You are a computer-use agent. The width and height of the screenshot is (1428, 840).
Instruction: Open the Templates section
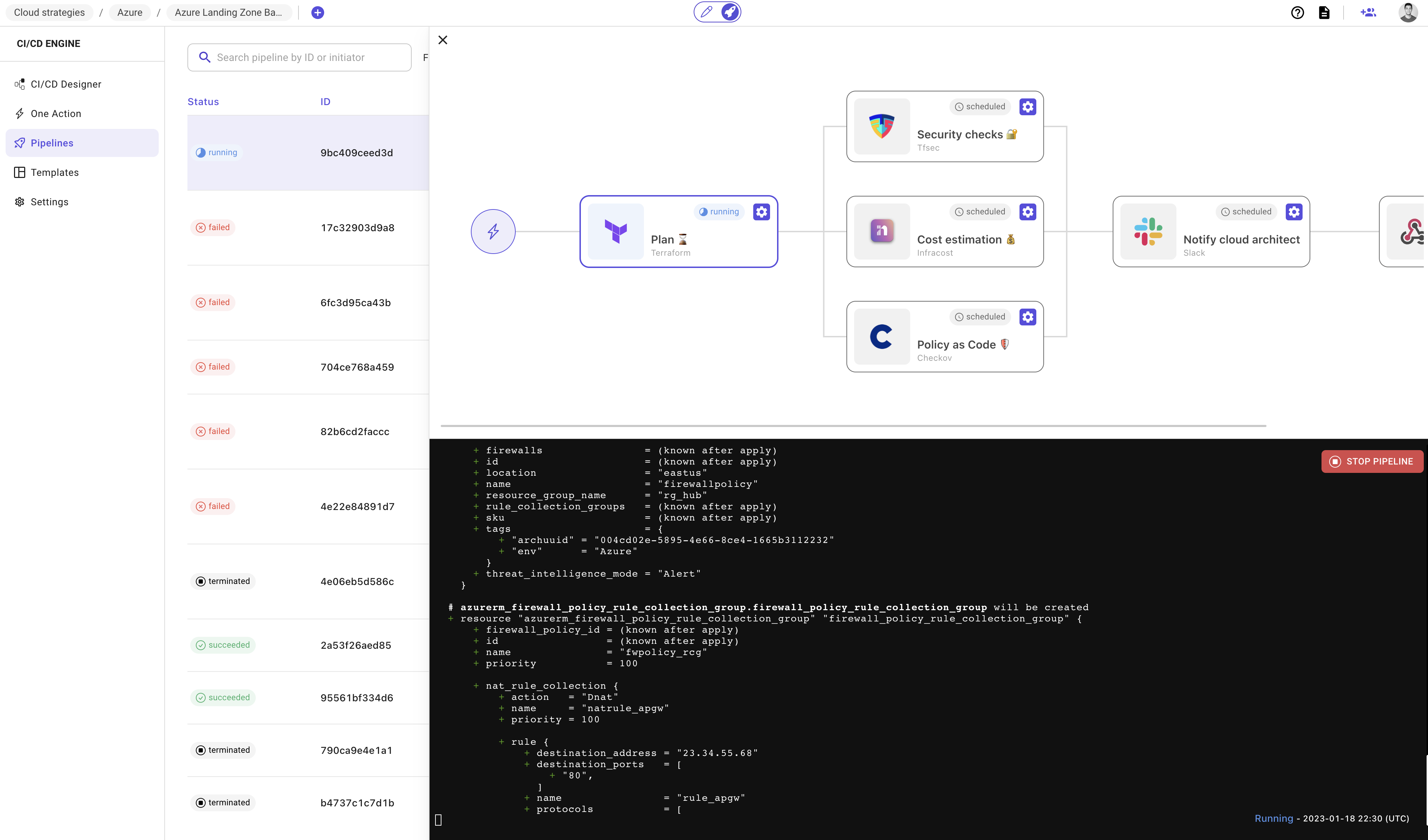pos(54,172)
